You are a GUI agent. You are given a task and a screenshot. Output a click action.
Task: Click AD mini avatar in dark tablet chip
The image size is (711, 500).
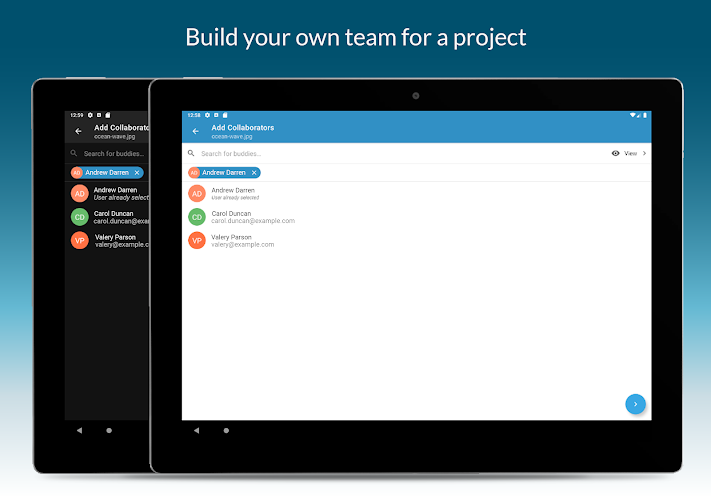click(x=77, y=173)
